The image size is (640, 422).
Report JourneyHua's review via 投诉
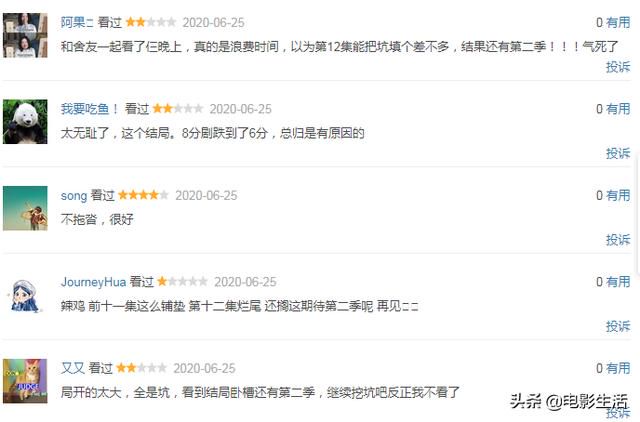click(618, 326)
